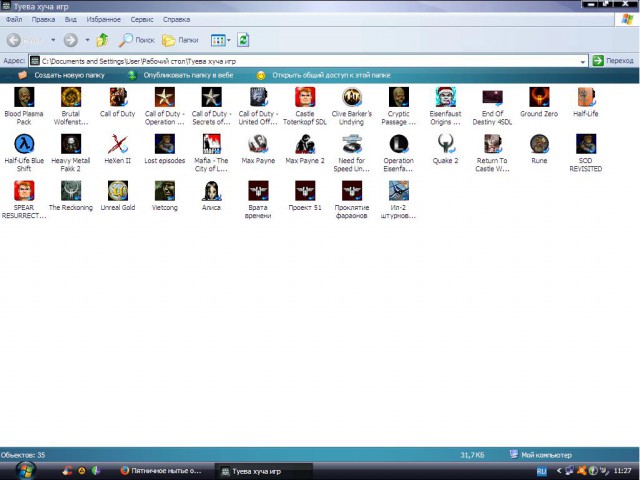640x480 pixels.
Task: Select End Of Destiny 4SDL icon
Action: point(492,97)
